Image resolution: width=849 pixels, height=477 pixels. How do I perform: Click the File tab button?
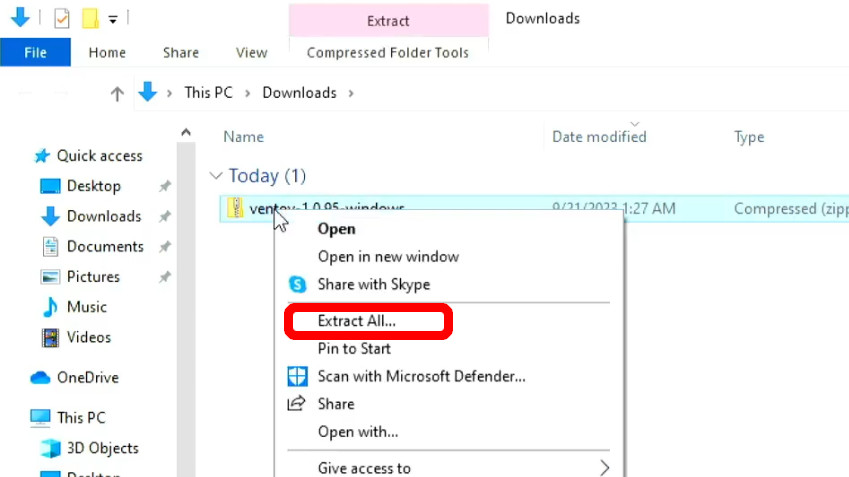click(35, 53)
